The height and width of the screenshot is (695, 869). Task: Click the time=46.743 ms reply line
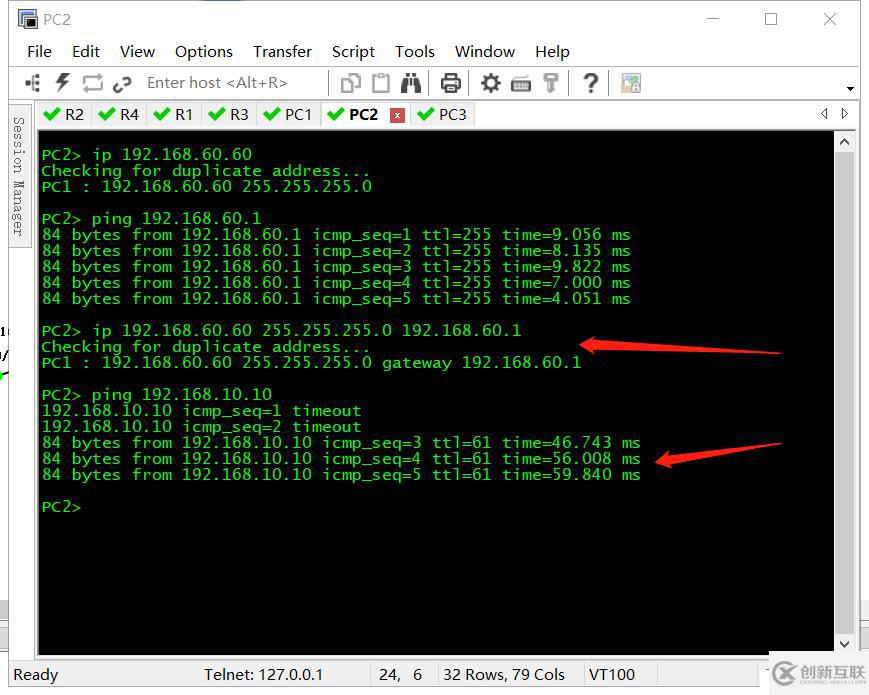pyautogui.click(x=341, y=443)
